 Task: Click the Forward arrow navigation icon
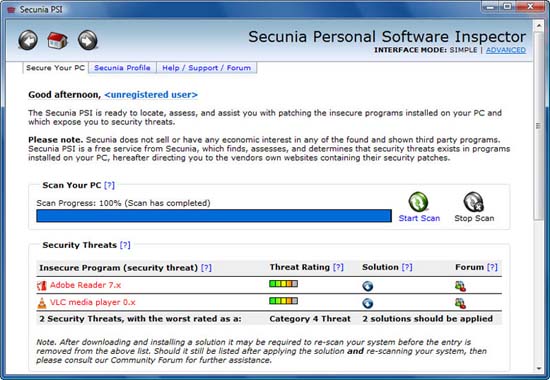tap(88, 40)
